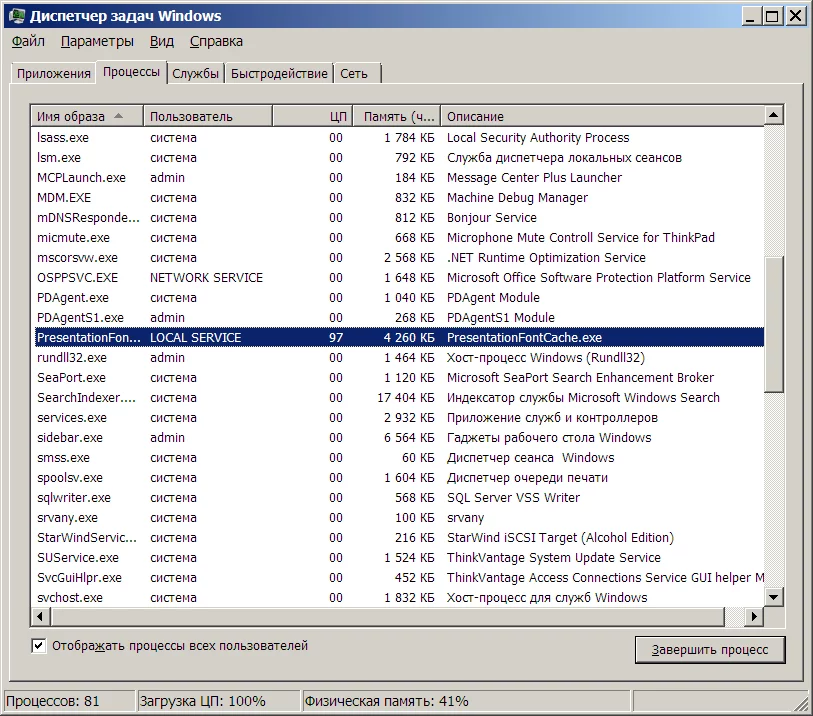Screen dimensions: 813x716
Task: Switch to the Службы tab
Action: [x=195, y=74]
